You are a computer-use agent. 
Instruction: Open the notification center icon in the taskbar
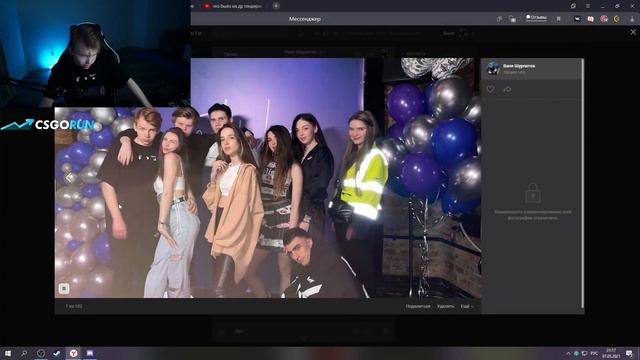pyautogui.click(x=629, y=353)
